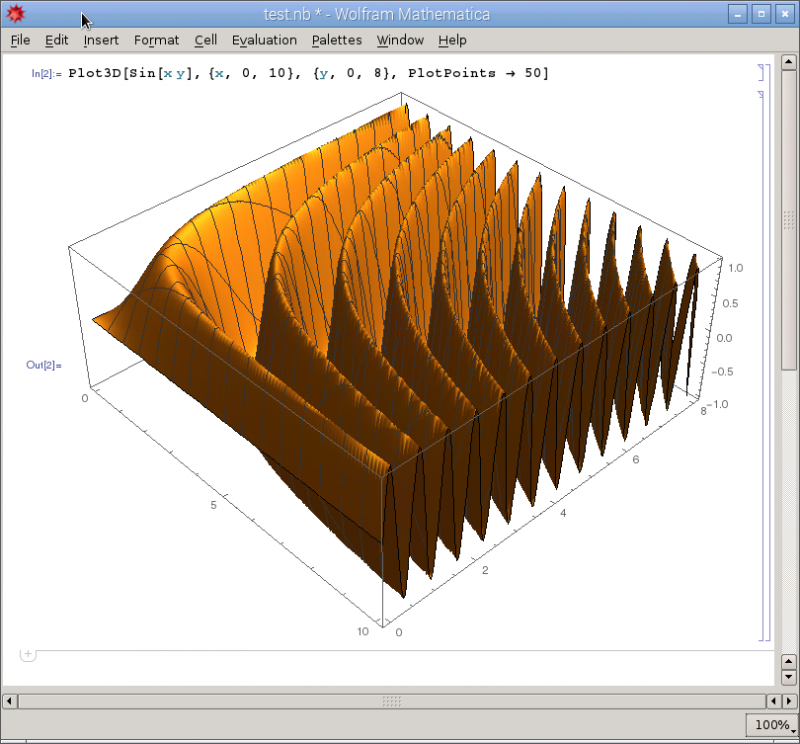The image size is (800, 744).
Task: Click the 4 tick label on y axis
Action: click(x=563, y=513)
